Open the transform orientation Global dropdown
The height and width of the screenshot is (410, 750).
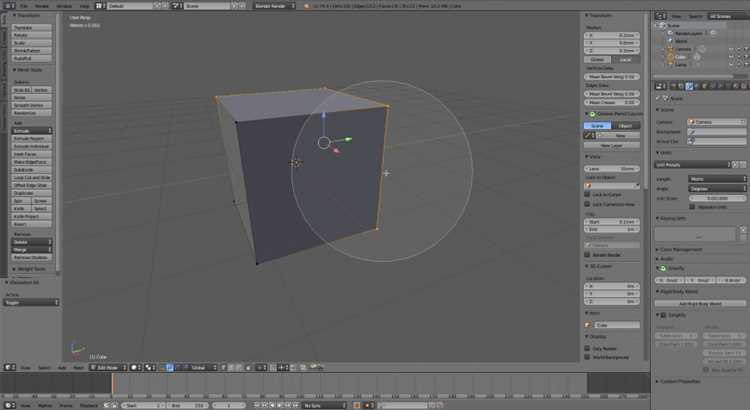[198, 367]
